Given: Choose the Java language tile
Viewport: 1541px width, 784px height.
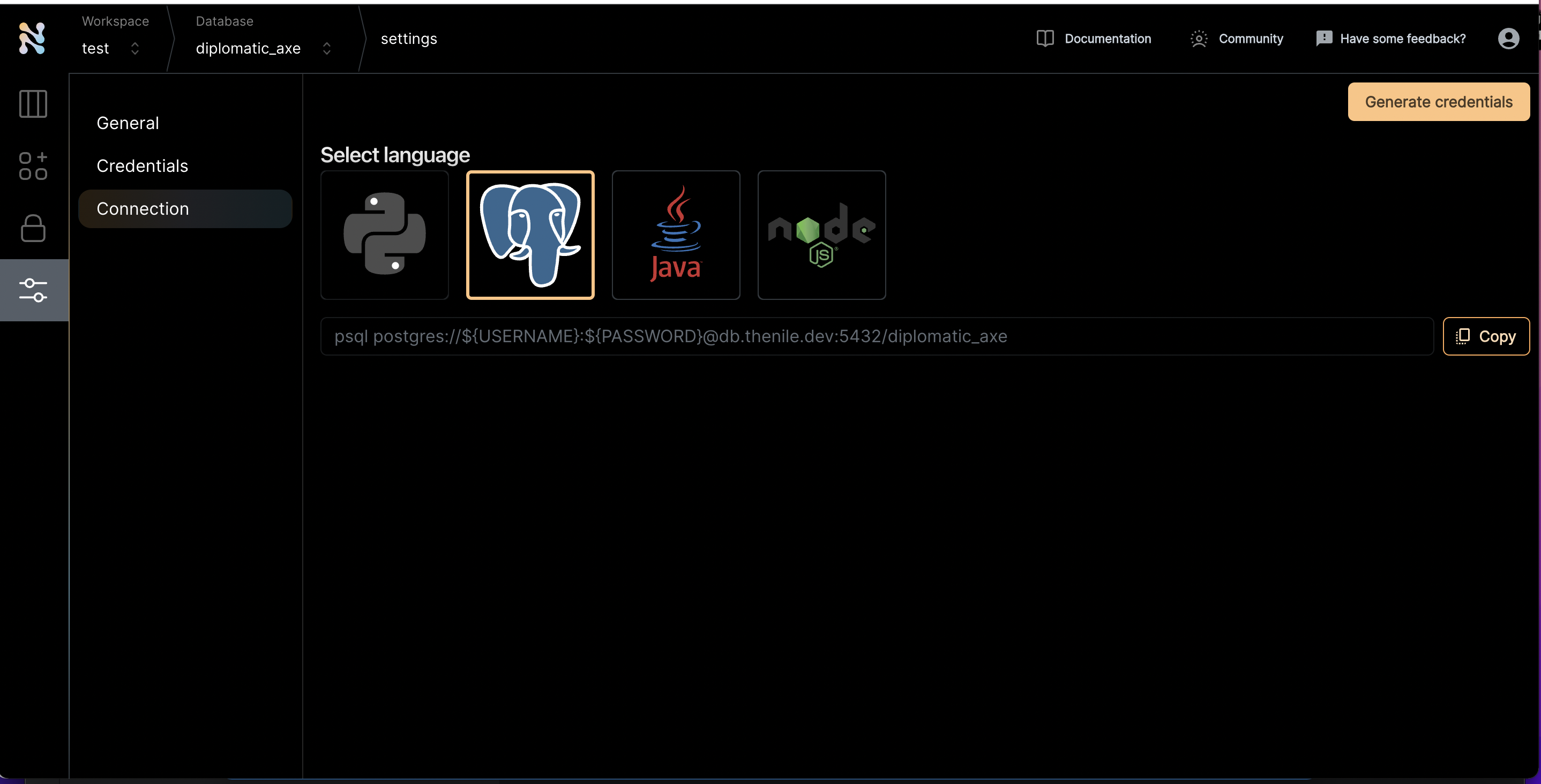Looking at the screenshot, I should [x=676, y=235].
